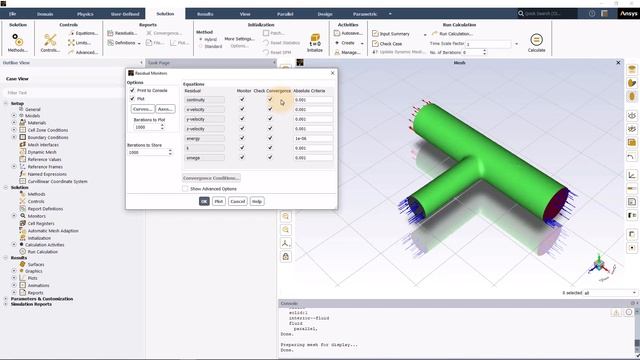This screenshot has width=640, height=360.
Task: Open the selection filter dropdown below viewport
Action: 634,293
